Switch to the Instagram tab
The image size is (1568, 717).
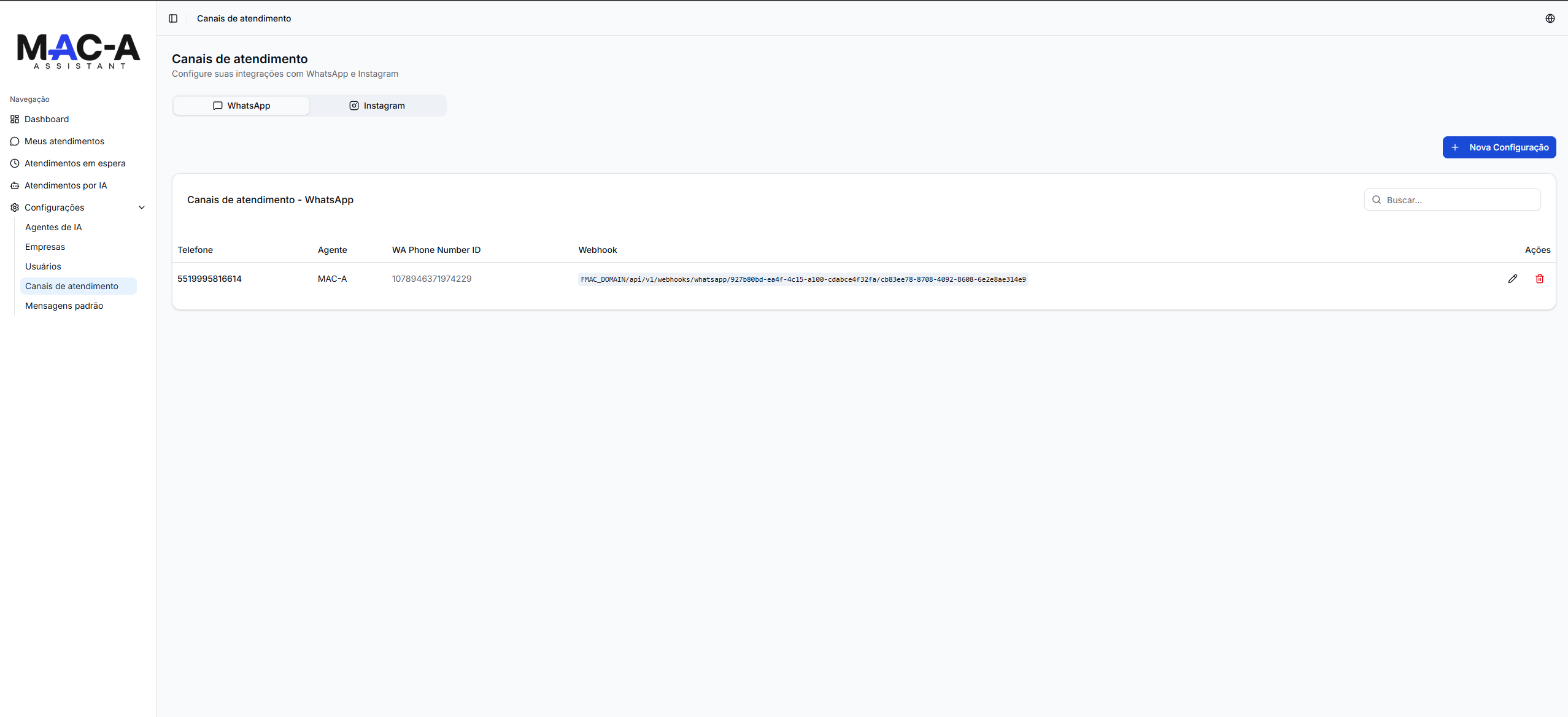(377, 106)
